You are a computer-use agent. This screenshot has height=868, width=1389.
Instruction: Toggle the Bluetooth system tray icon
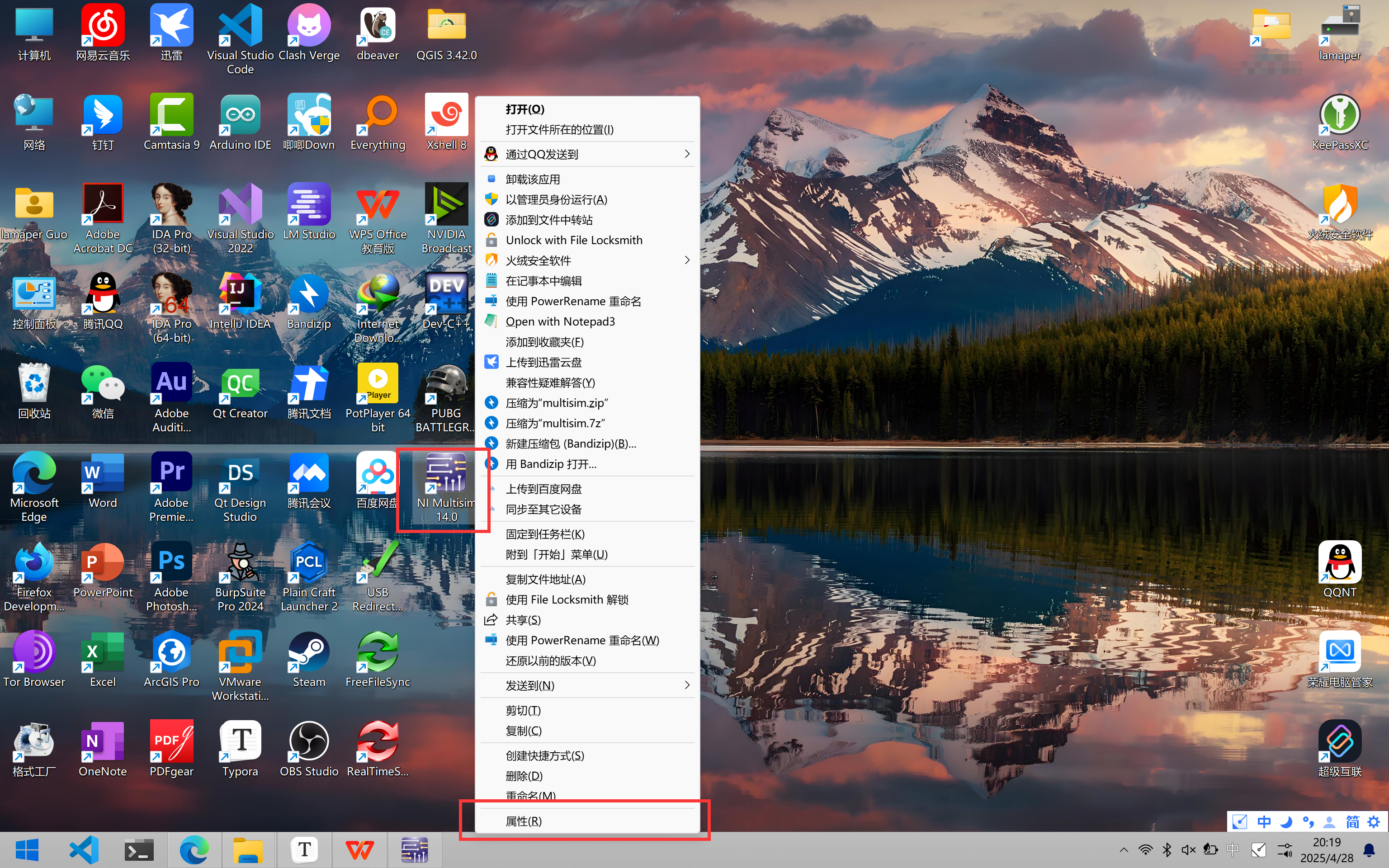[x=1167, y=850]
